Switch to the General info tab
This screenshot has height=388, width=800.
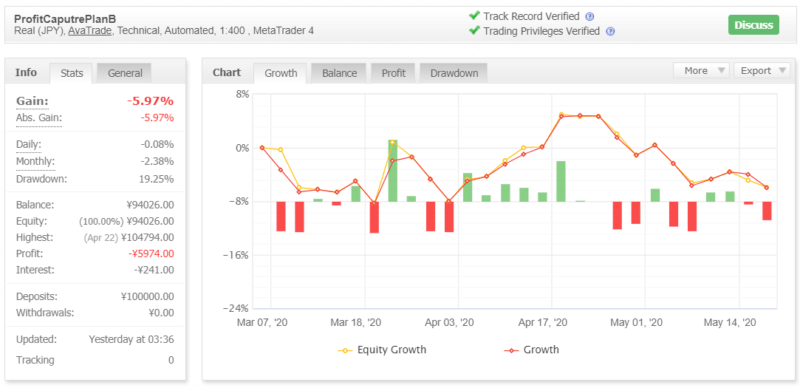(125, 73)
